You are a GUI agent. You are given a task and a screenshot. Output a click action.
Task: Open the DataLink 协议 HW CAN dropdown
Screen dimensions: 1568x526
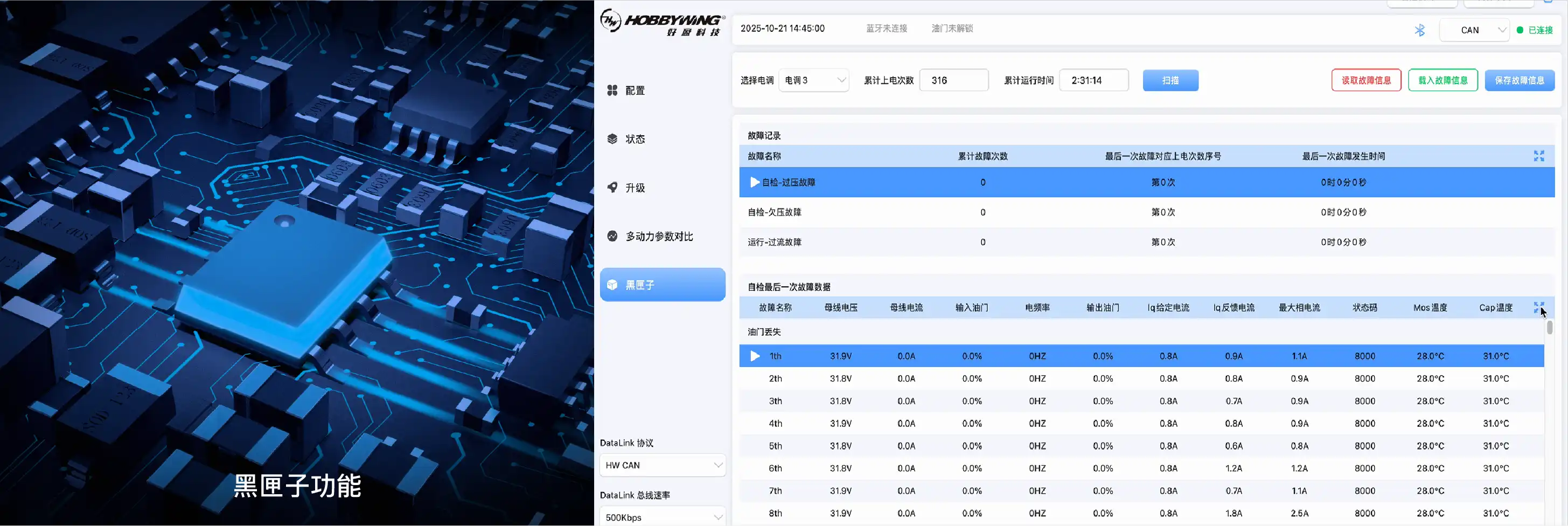[662, 465]
